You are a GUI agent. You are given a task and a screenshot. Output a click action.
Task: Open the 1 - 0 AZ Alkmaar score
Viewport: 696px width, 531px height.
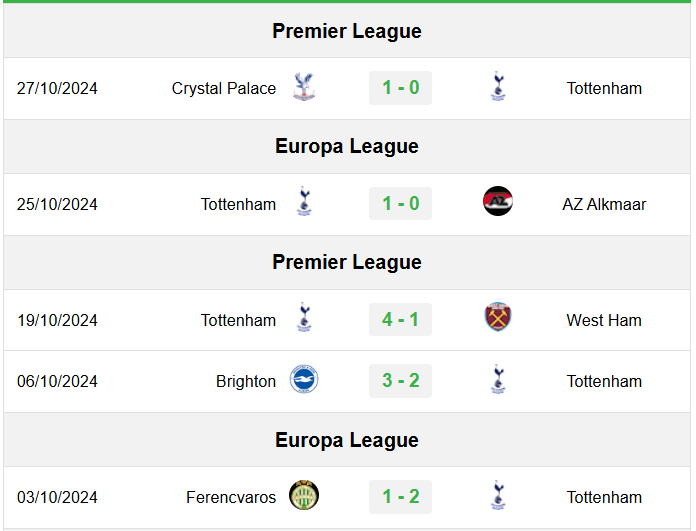[400, 204]
